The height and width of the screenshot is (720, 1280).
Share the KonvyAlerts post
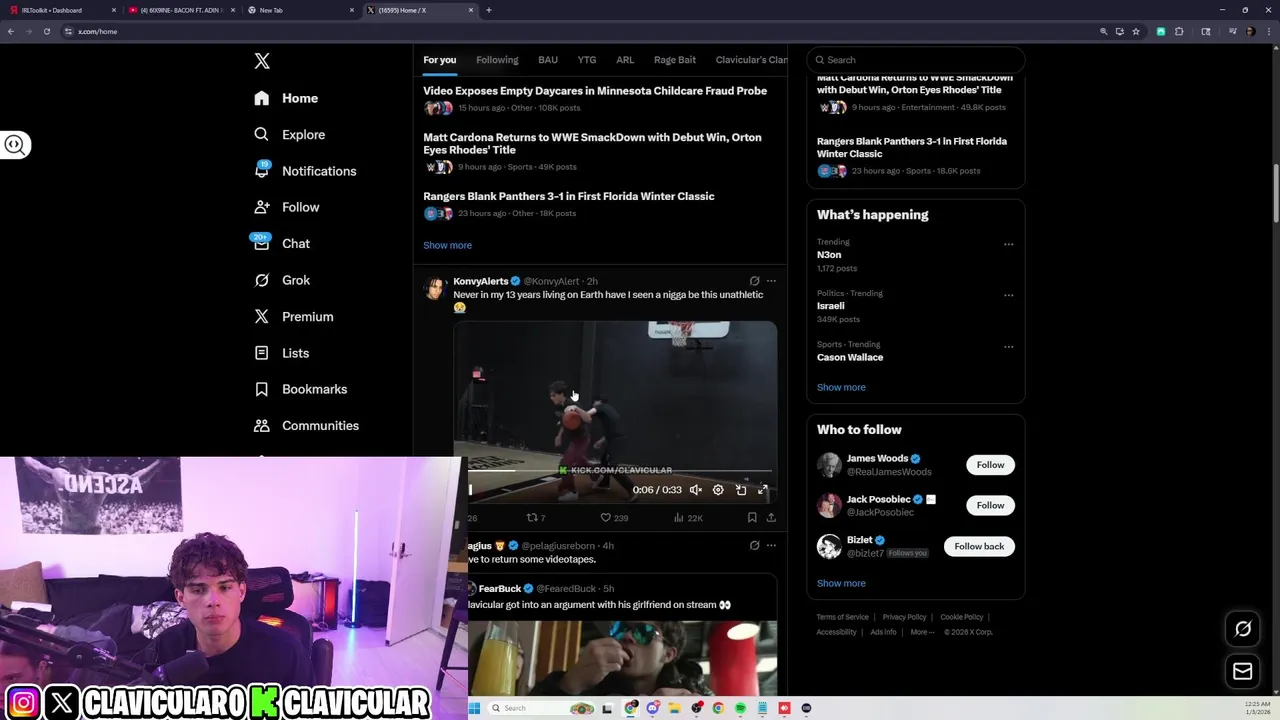point(771,518)
